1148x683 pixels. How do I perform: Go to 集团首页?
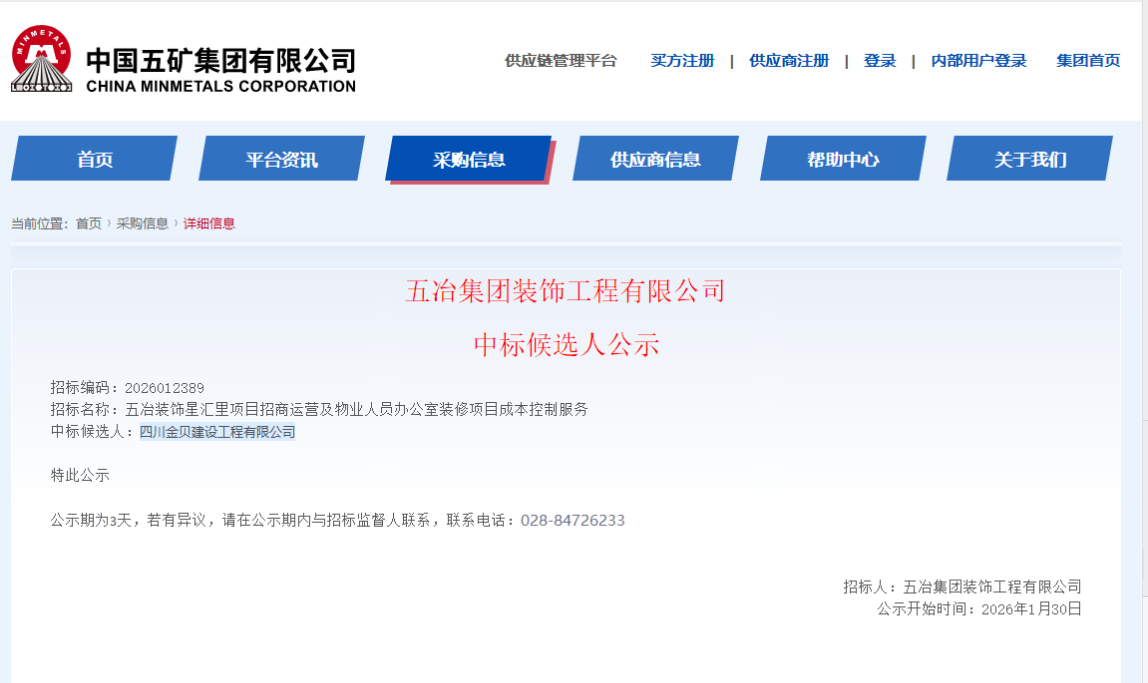click(1088, 61)
